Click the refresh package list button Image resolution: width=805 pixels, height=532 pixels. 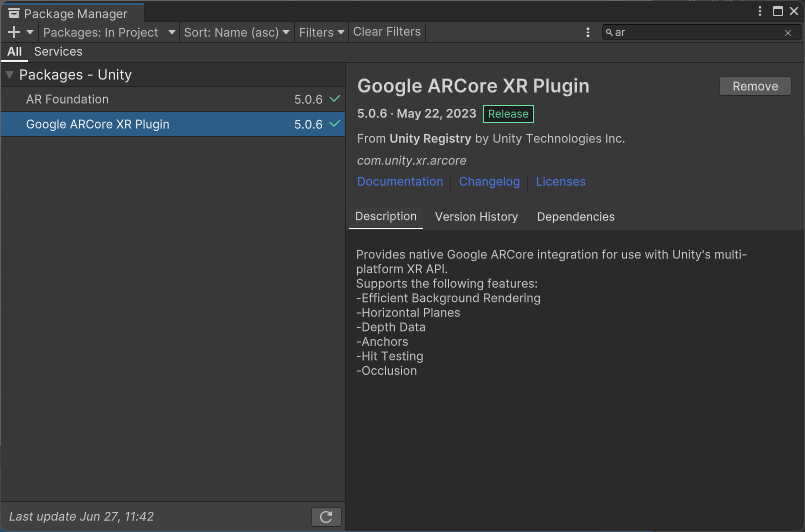click(326, 517)
